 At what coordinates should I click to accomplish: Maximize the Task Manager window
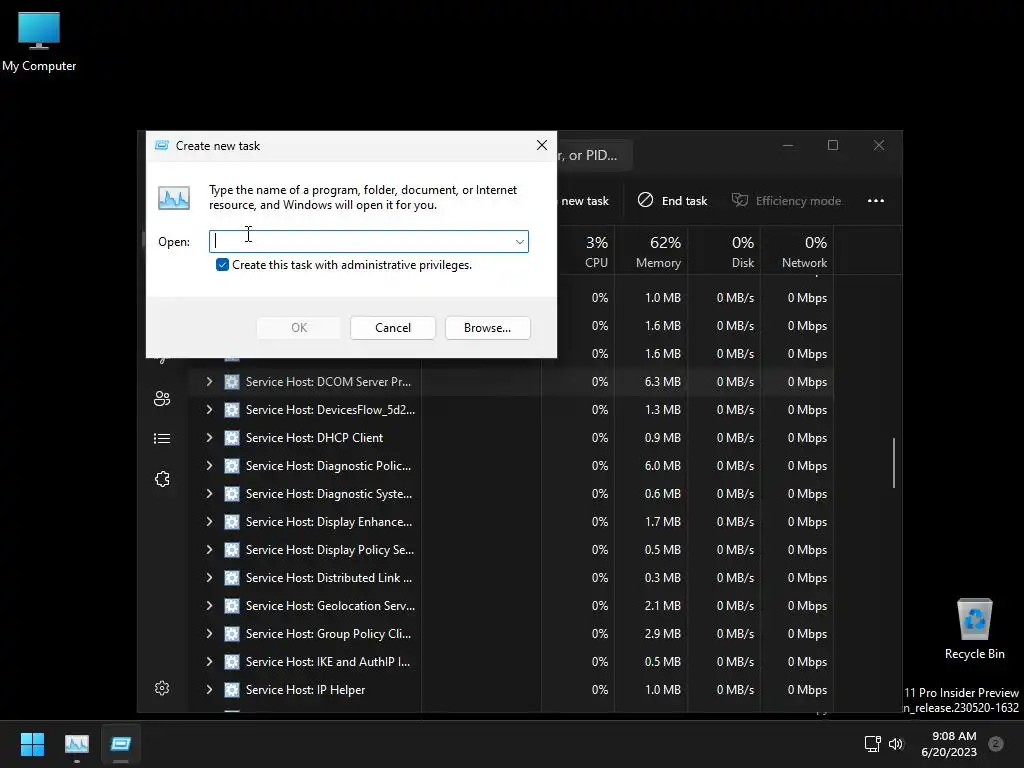pyautogui.click(x=833, y=145)
